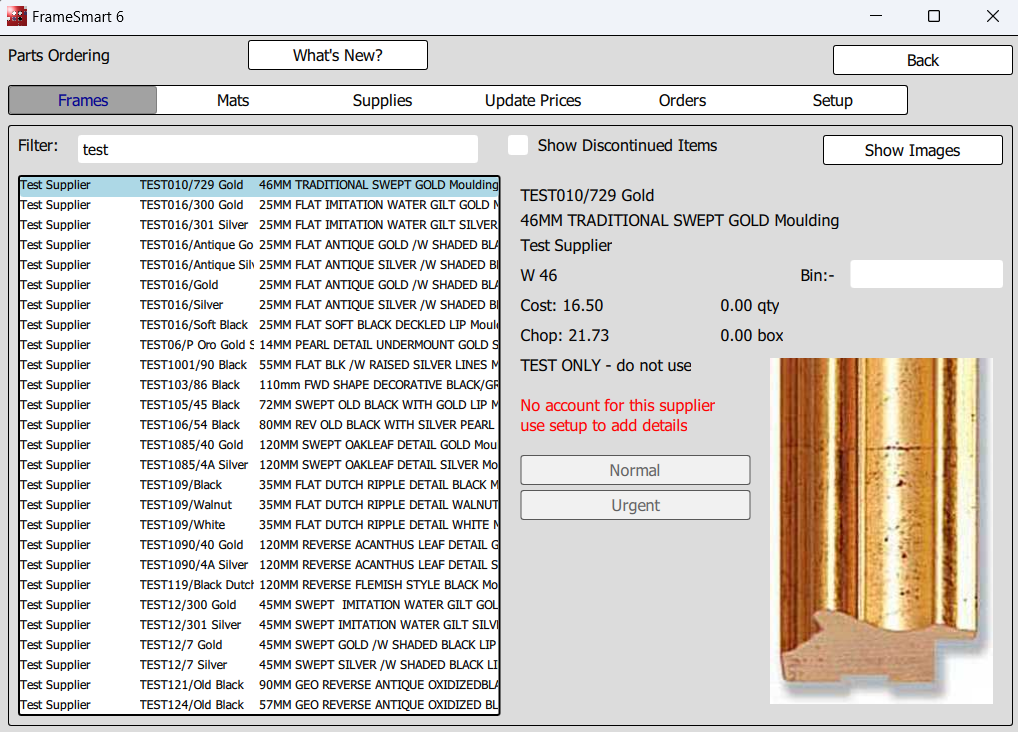The height and width of the screenshot is (732, 1018).
Task: Open the Supplies tab
Action: pos(382,100)
